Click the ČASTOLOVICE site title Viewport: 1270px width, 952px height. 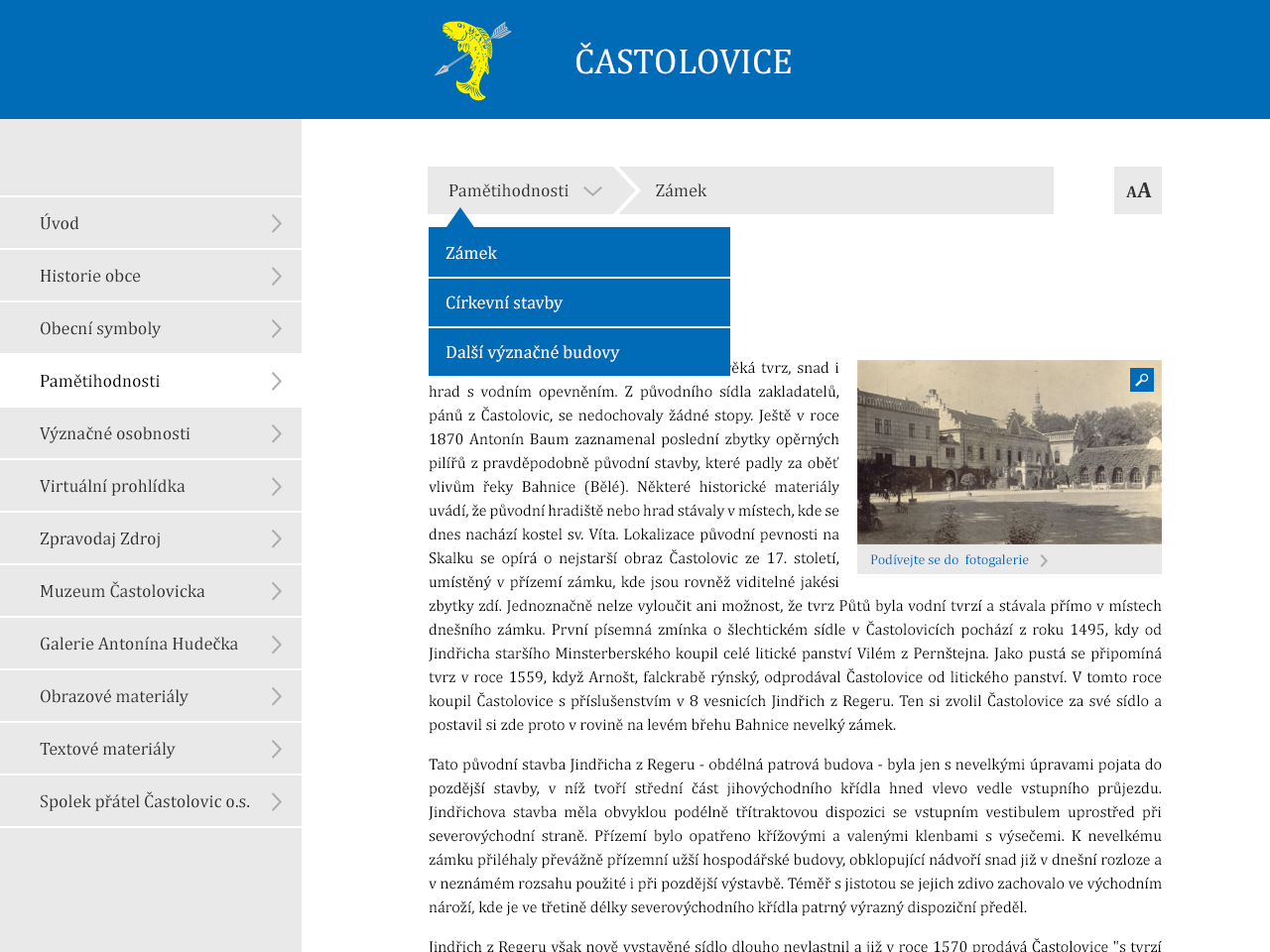(684, 61)
